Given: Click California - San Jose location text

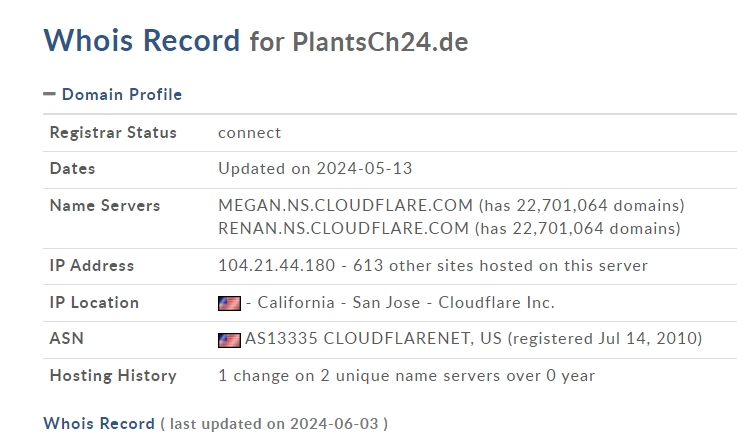Looking at the screenshot, I should pos(339,303).
